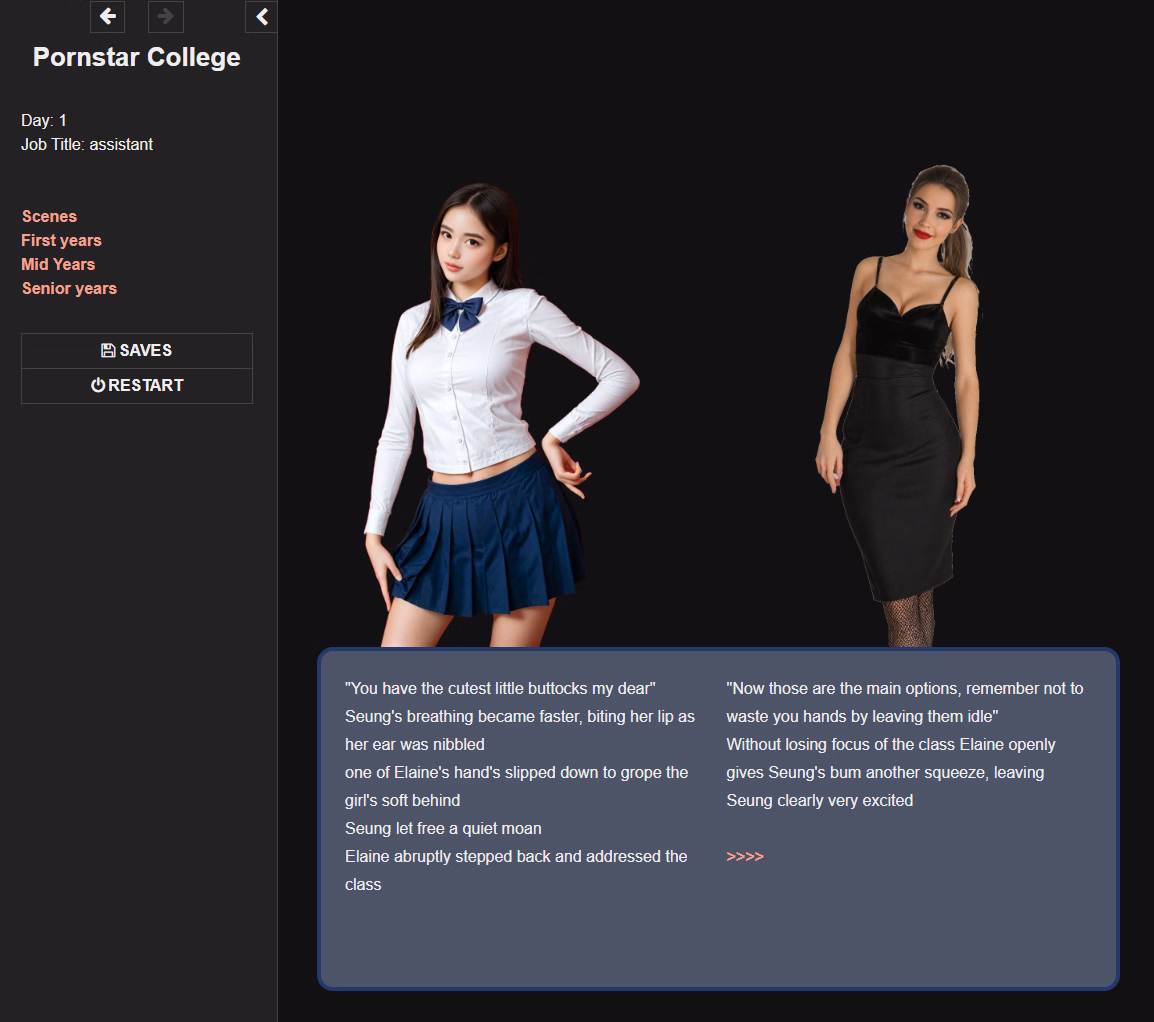
Task: Open the First years section
Action: point(61,240)
